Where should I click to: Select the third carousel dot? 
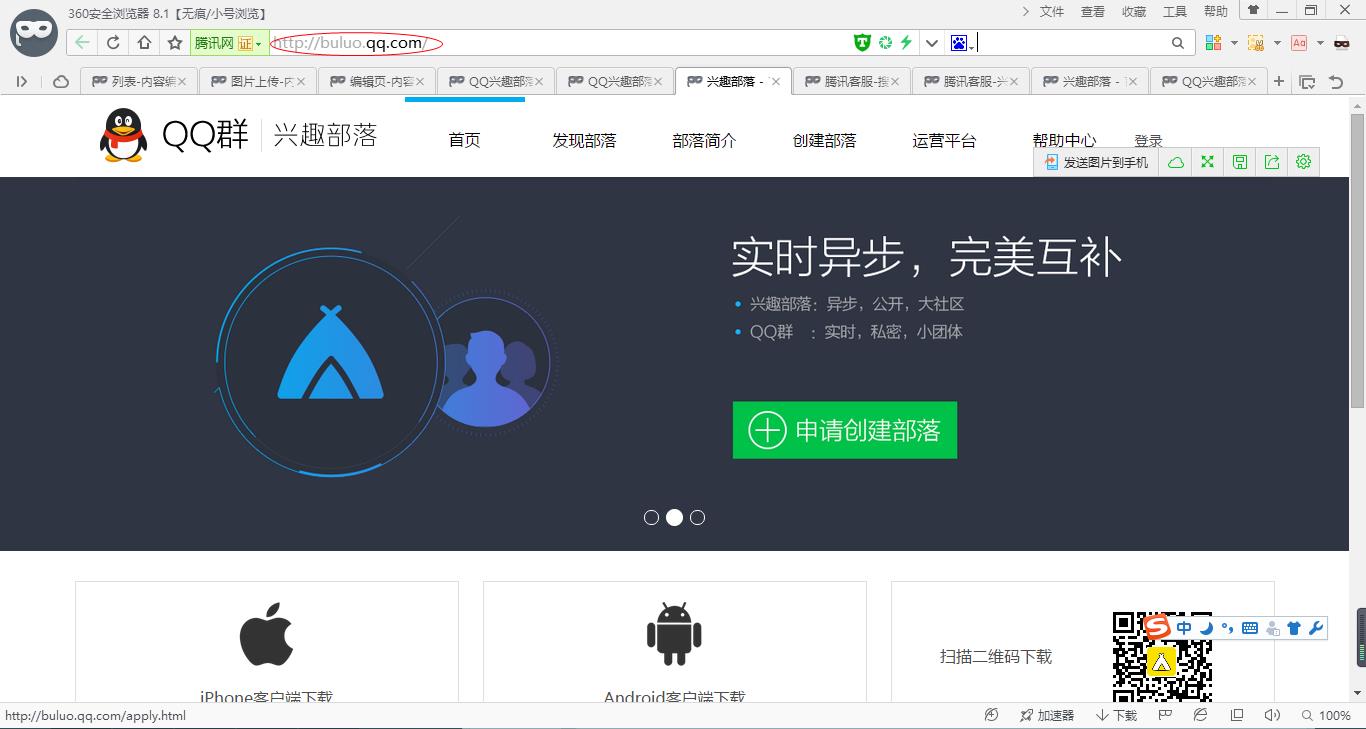click(698, 517)
